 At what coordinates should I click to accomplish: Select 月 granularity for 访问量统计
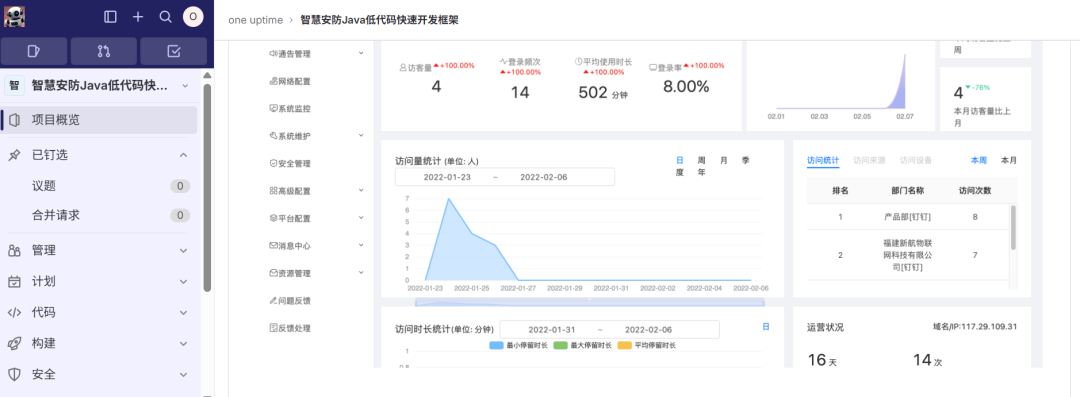click(x=723, y=160)
